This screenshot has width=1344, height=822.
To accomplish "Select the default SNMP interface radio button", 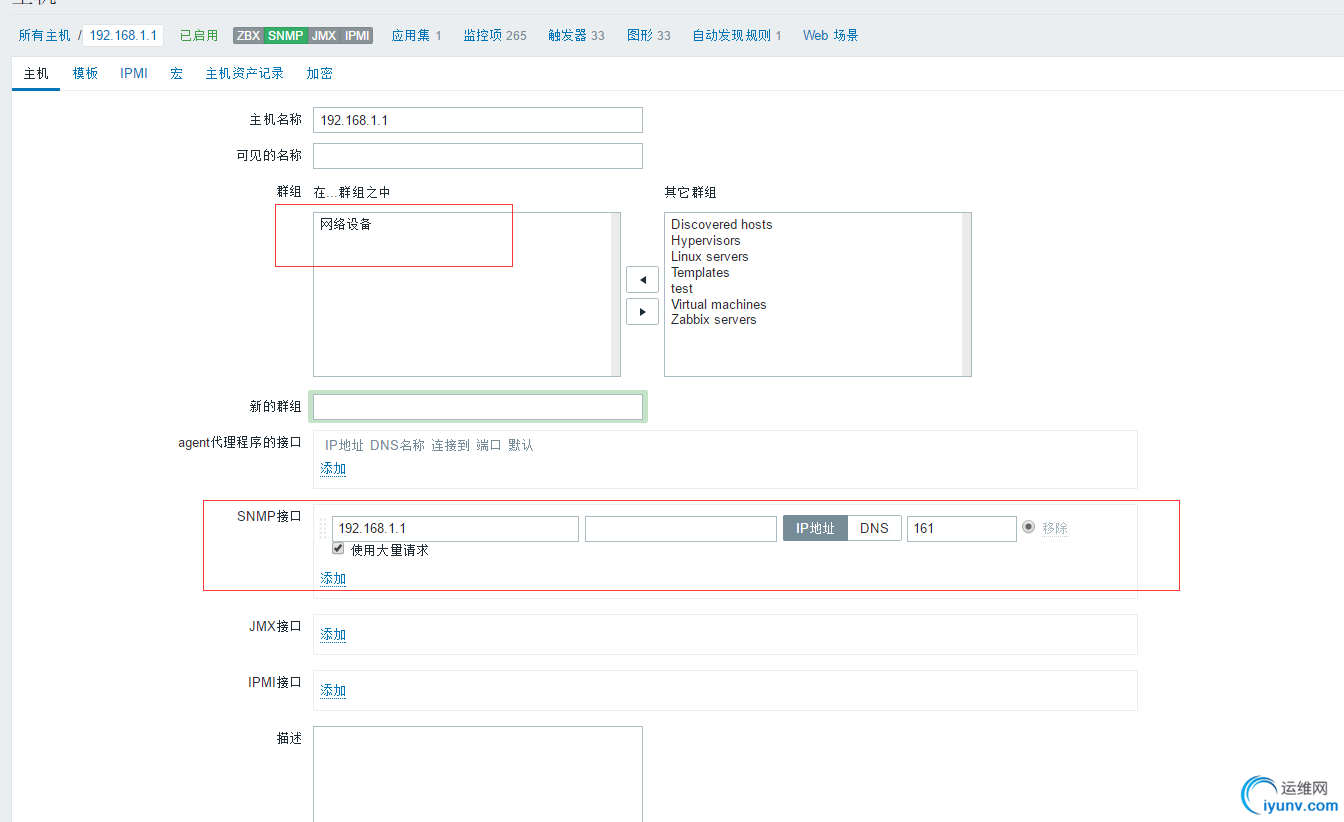I will point(1028,527).
